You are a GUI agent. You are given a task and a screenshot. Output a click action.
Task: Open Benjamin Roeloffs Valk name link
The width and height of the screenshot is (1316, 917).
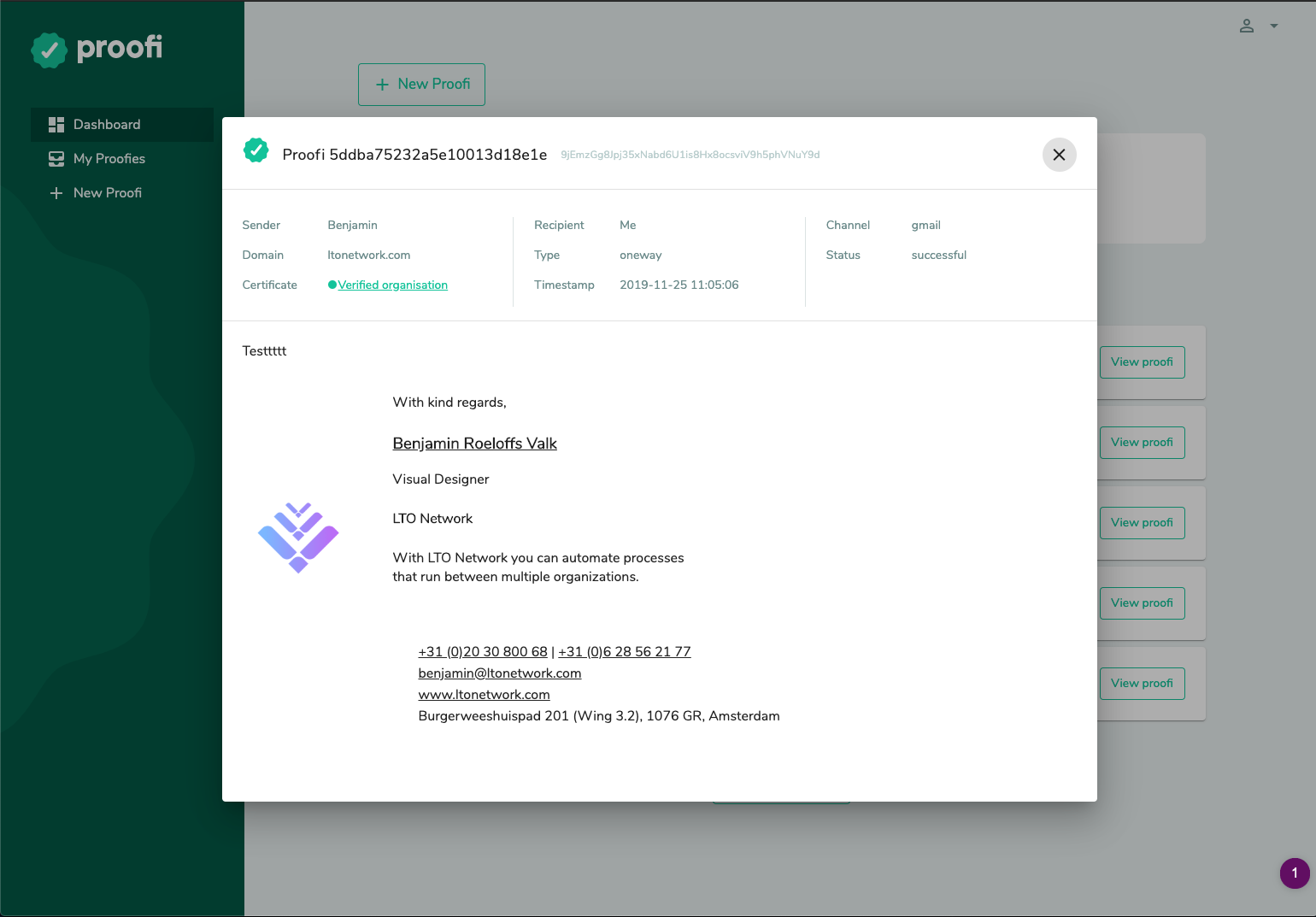tap(474, 444)
